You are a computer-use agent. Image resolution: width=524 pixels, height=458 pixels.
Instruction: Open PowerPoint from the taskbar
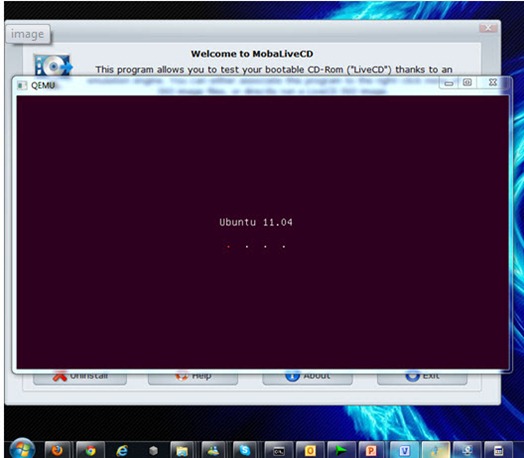click(x=372, y=450)
